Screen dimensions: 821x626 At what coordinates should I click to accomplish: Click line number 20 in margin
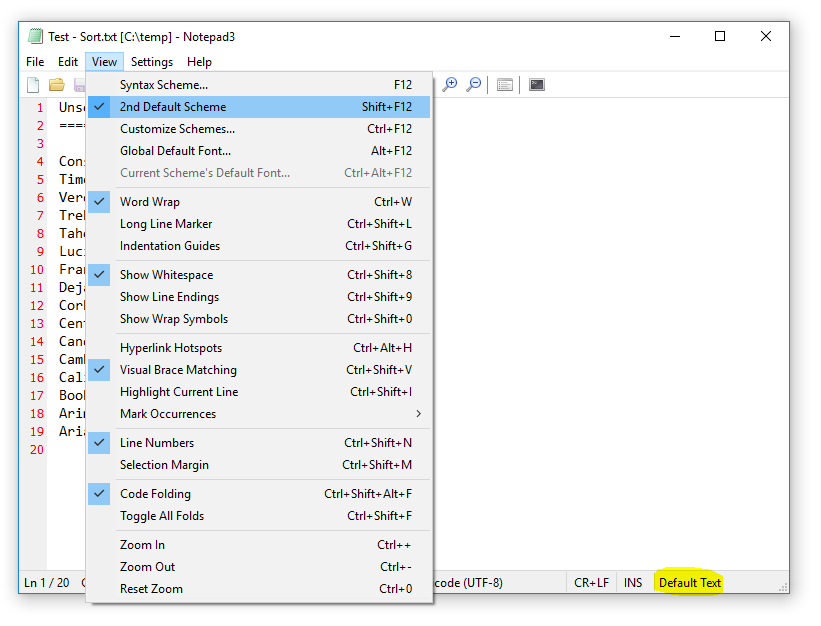37,450
